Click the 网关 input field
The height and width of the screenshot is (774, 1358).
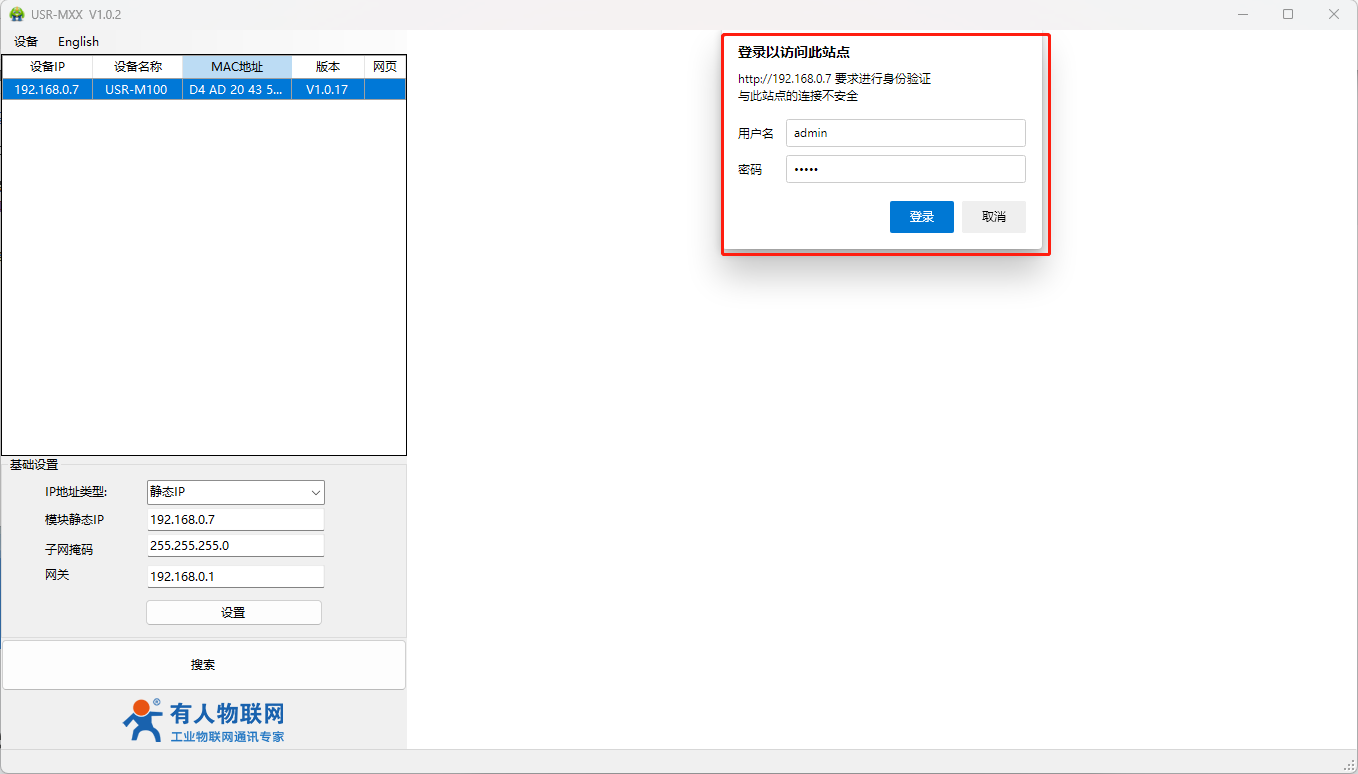tap(235, 577)
